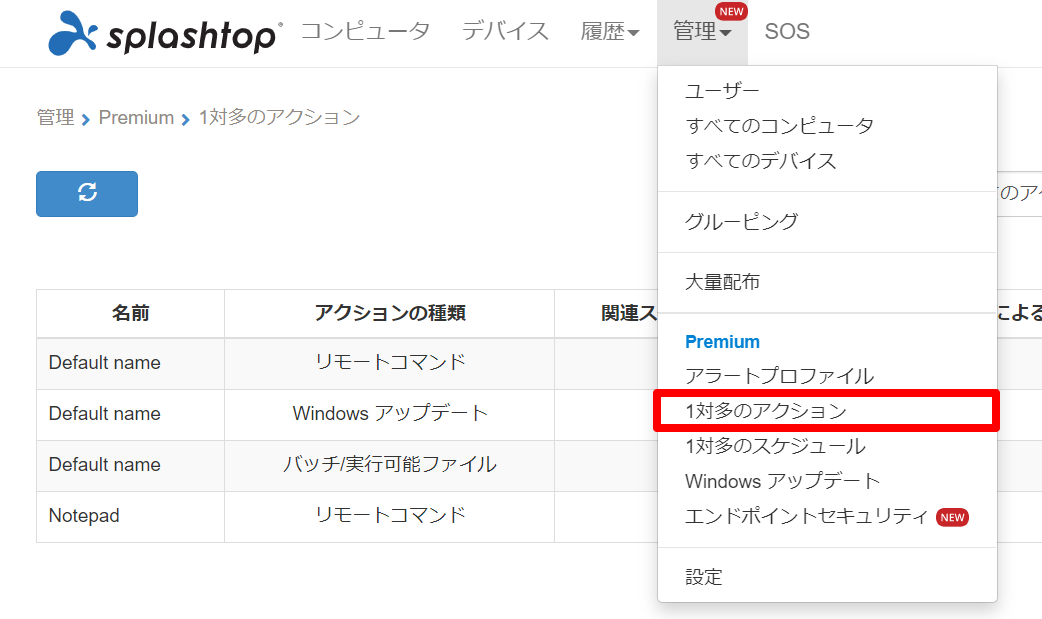Open エンドポイントセキュリティ menu entry
1042x619 pixels.
[x=806, y=516]
